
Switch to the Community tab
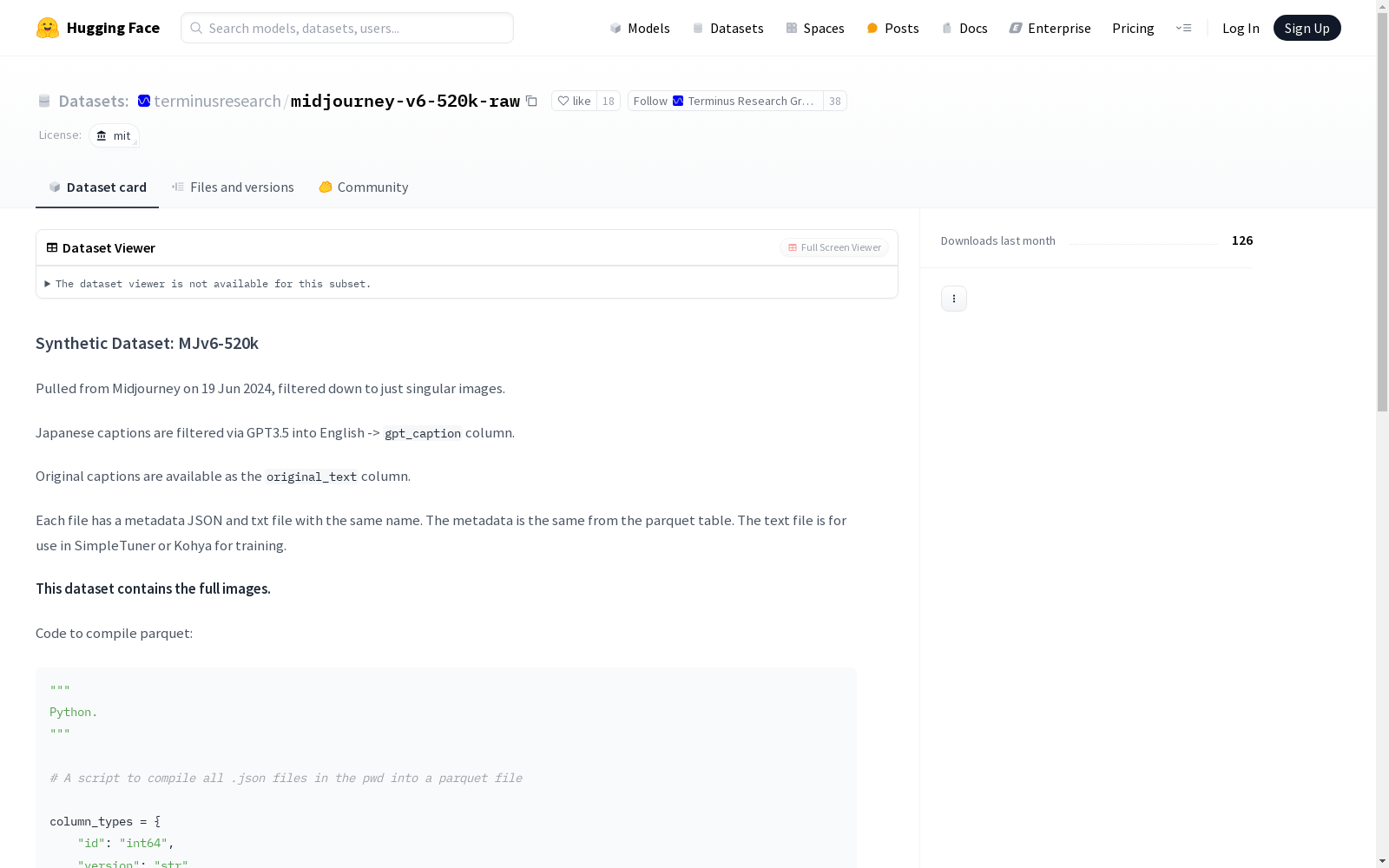(363, 187)
